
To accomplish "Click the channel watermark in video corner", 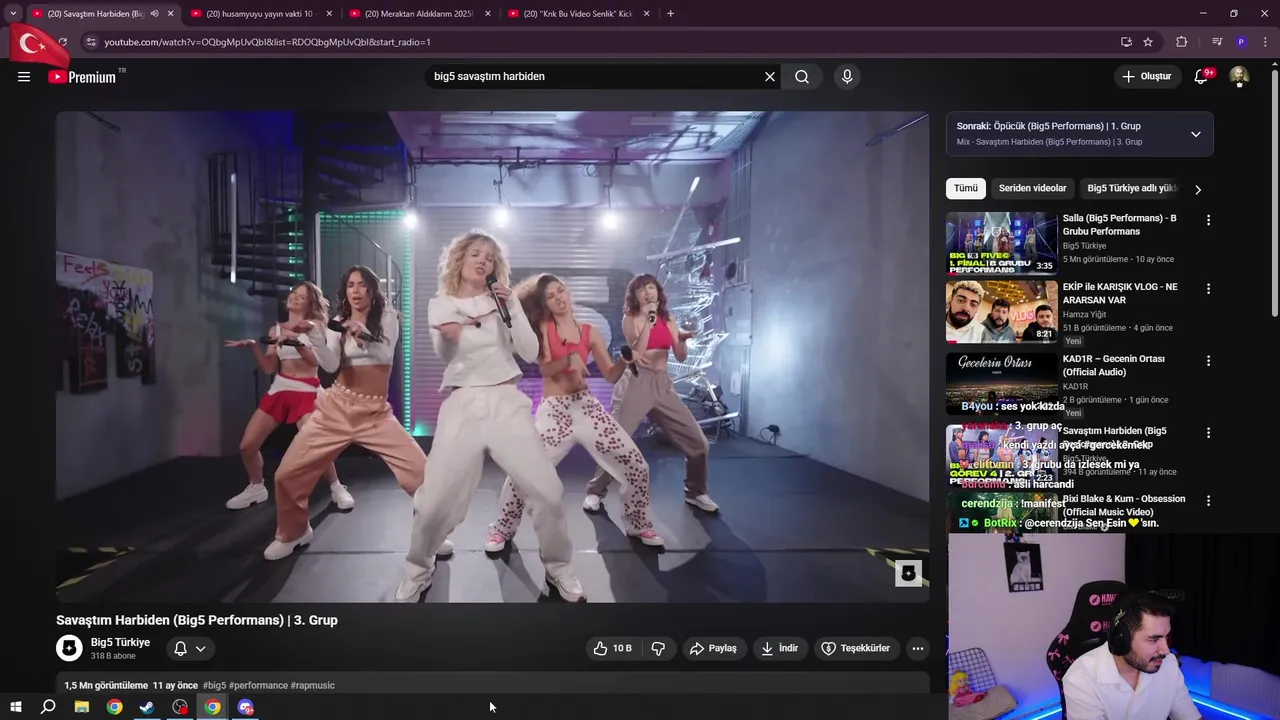I will [x=908, y=573].
